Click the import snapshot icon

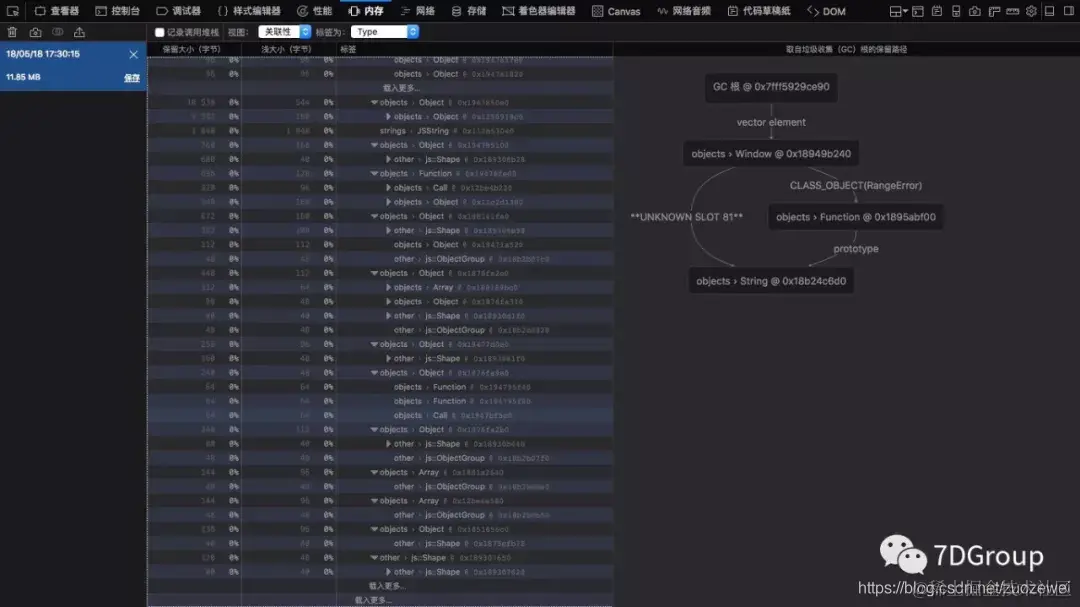point(80,32)
